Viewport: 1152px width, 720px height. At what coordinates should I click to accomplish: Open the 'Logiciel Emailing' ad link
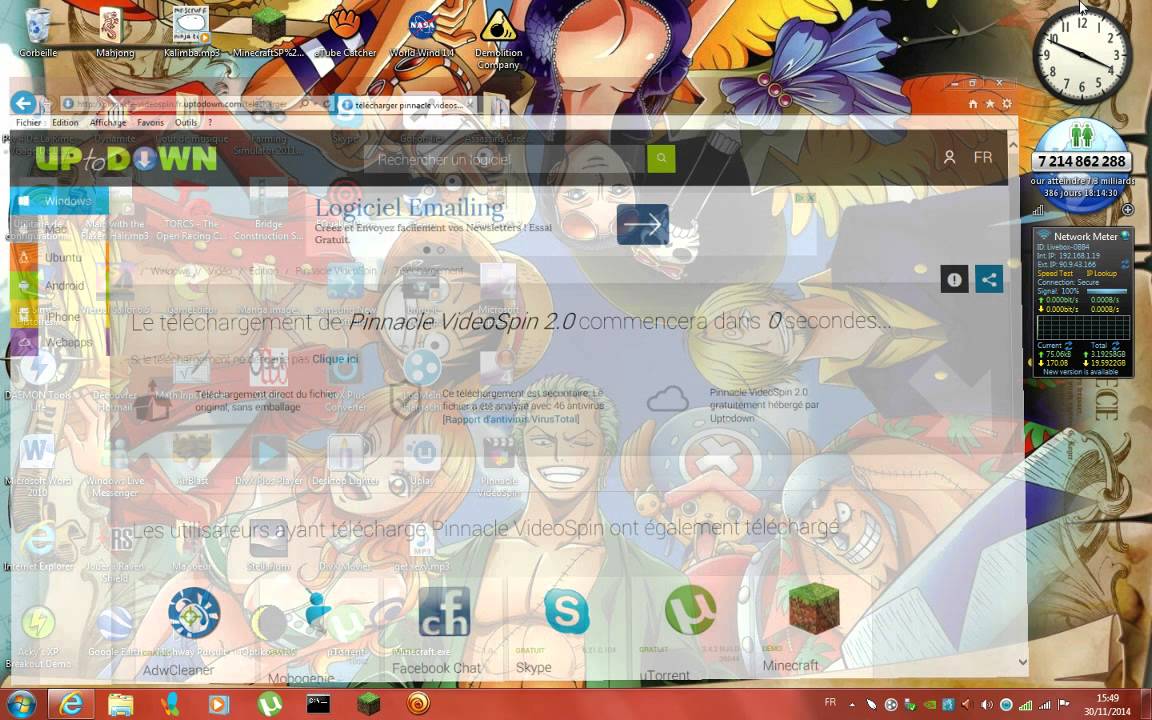(410, 208)
